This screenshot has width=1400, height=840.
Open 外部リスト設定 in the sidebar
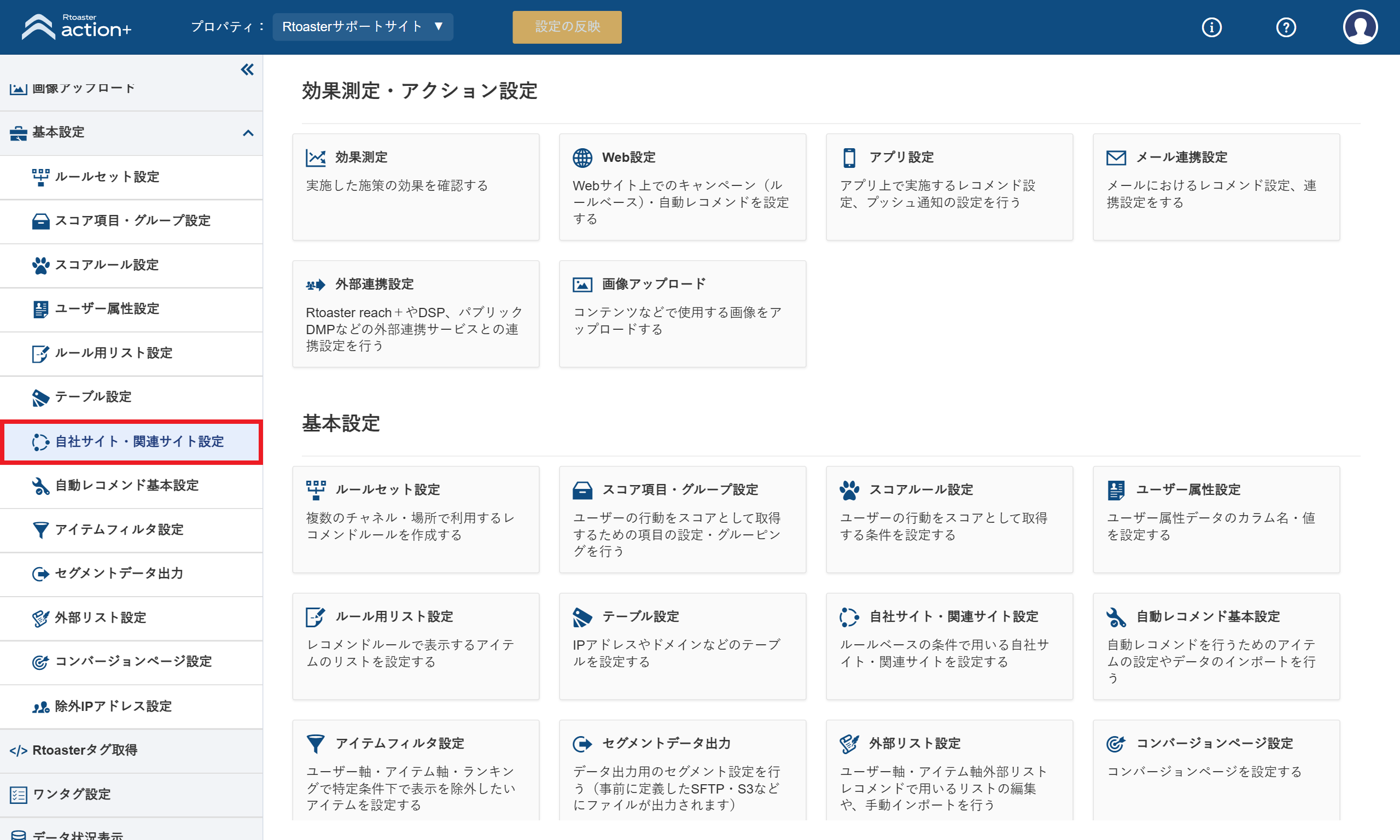[131, 618]
